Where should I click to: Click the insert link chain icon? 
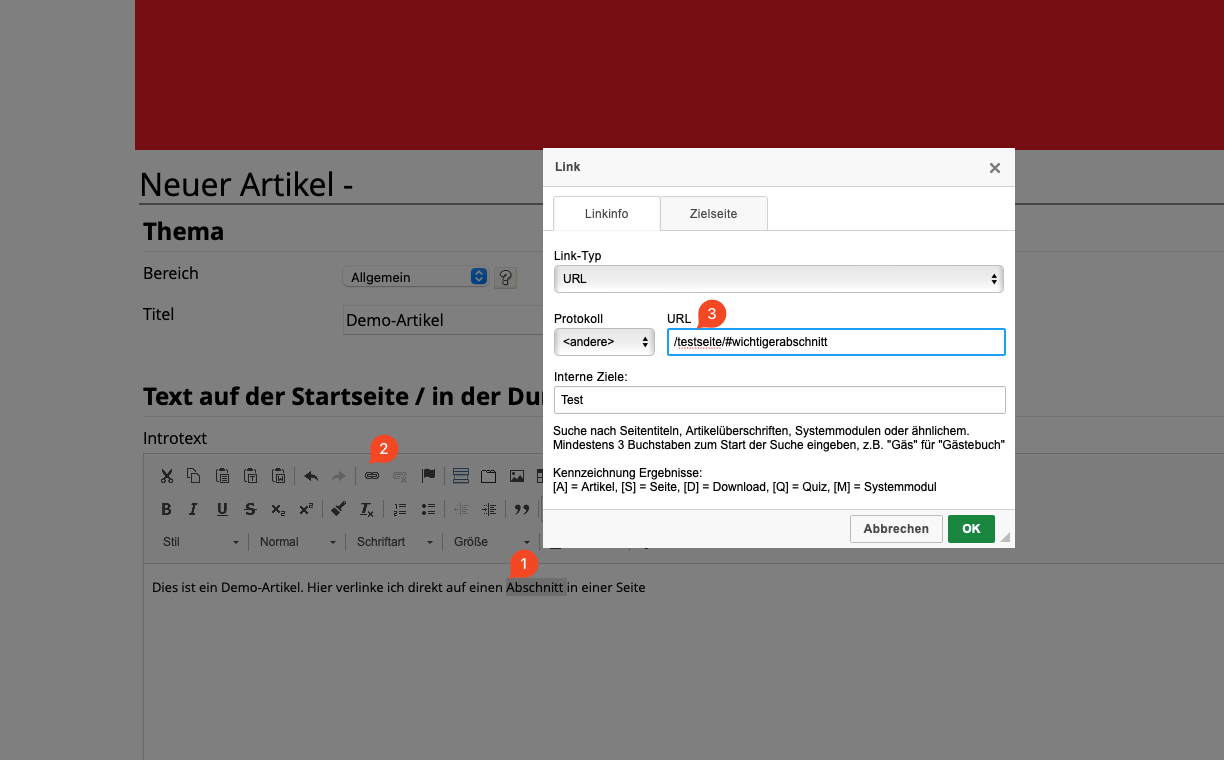click(x=372, y=476)
